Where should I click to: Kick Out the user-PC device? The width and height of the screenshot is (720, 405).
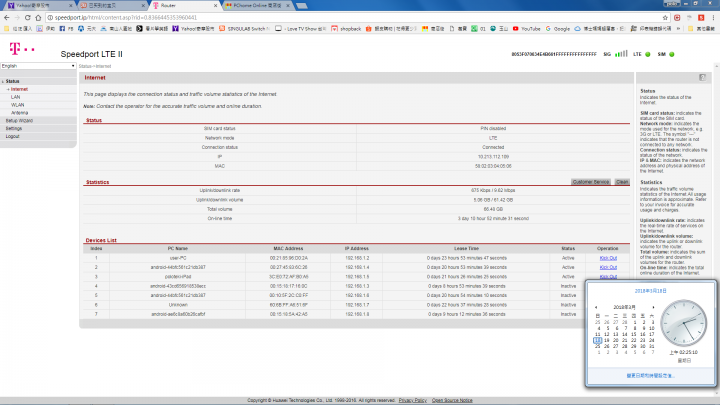click(608, 258)
